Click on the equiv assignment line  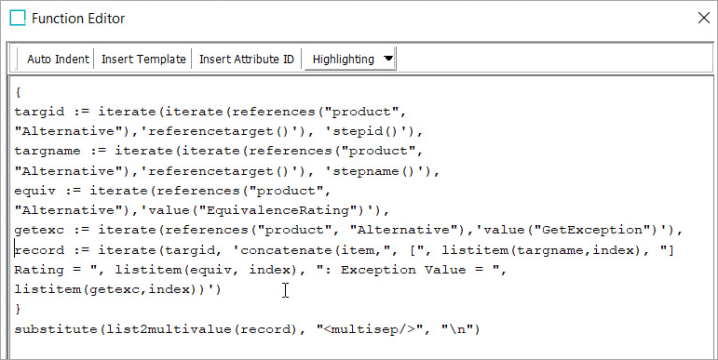click(172, 191)
